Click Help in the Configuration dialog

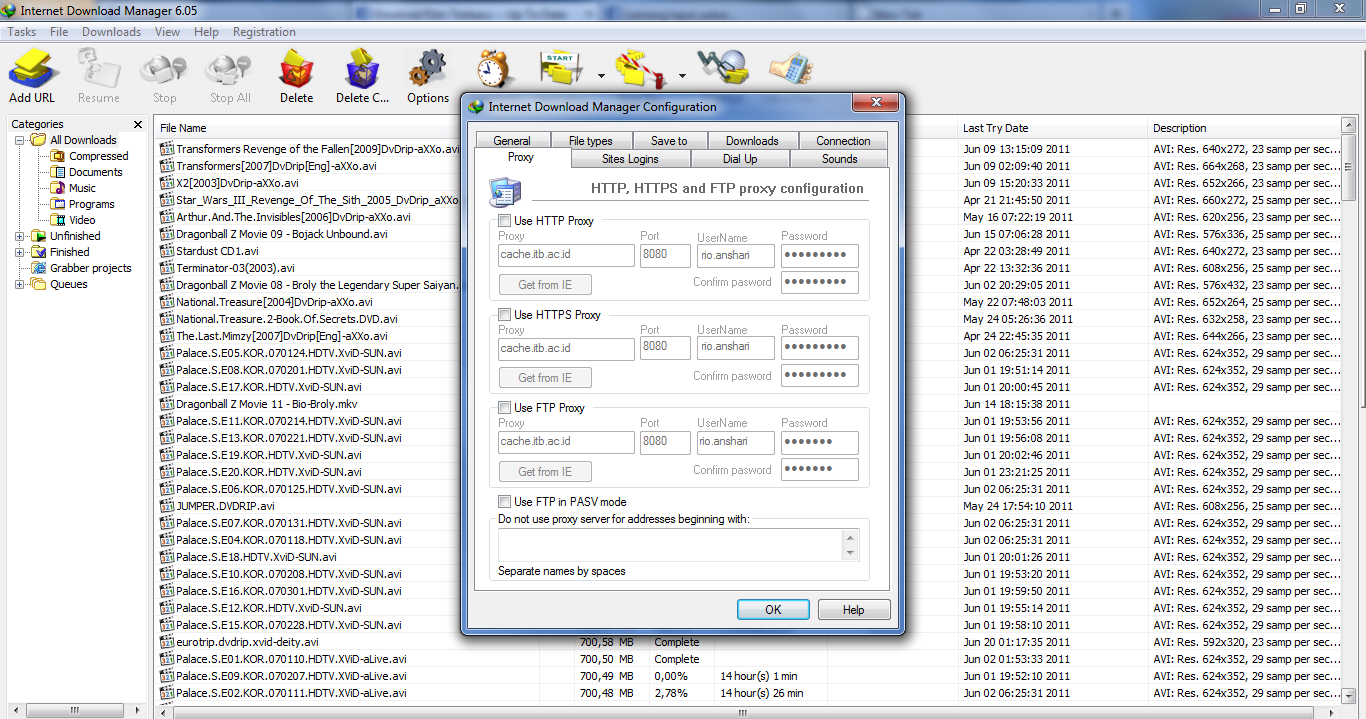(x=853, y=610)
